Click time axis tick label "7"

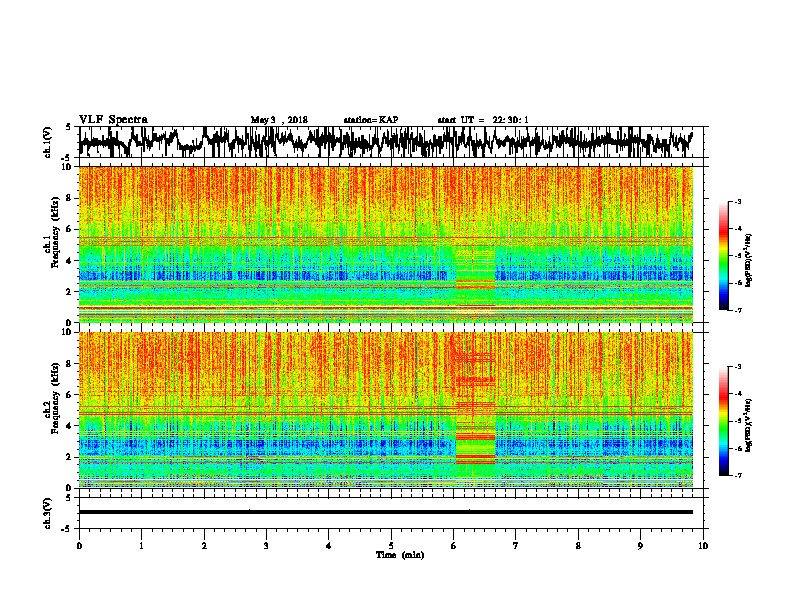pyautogui.click(x=516, y=546)
